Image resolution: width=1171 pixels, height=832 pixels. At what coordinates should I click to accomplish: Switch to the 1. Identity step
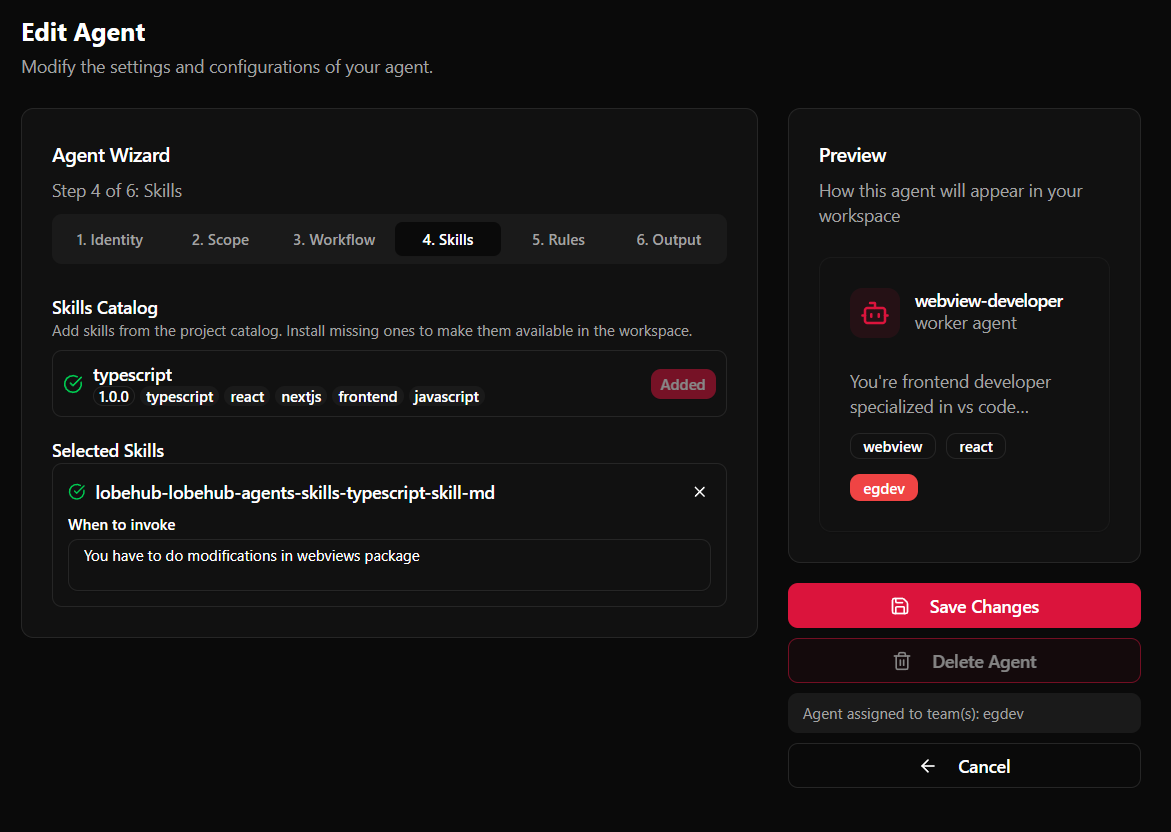(110, 240)
